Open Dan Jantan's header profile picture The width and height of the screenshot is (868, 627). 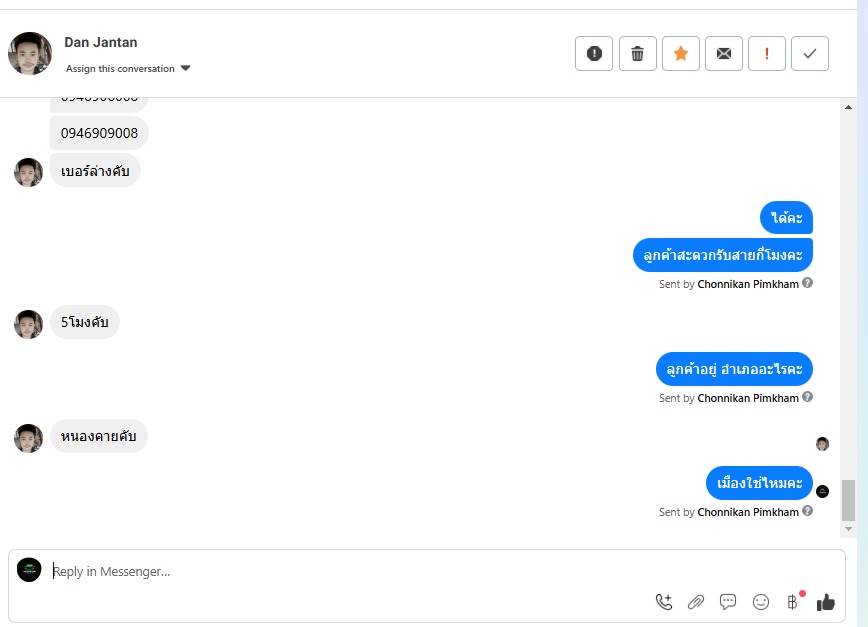(x=30, y=54)
